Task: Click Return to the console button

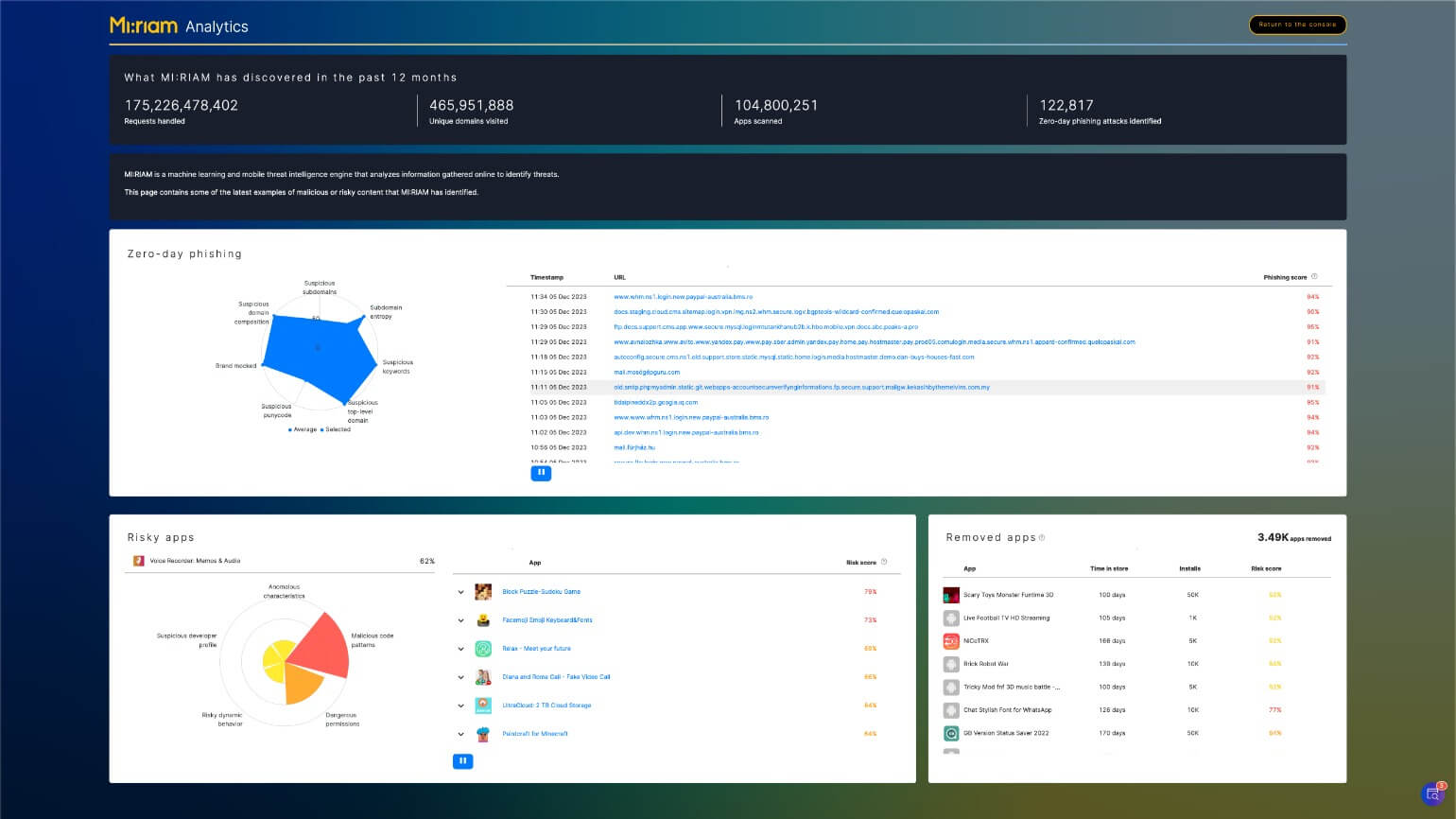Action: coord(1297,25)
